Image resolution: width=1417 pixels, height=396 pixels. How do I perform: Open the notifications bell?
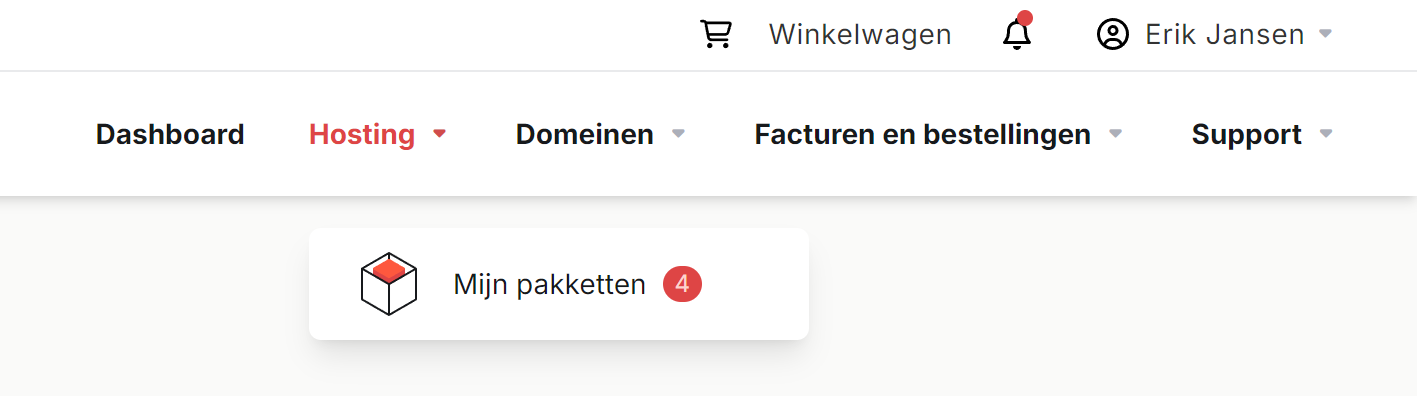(1016, 34)
